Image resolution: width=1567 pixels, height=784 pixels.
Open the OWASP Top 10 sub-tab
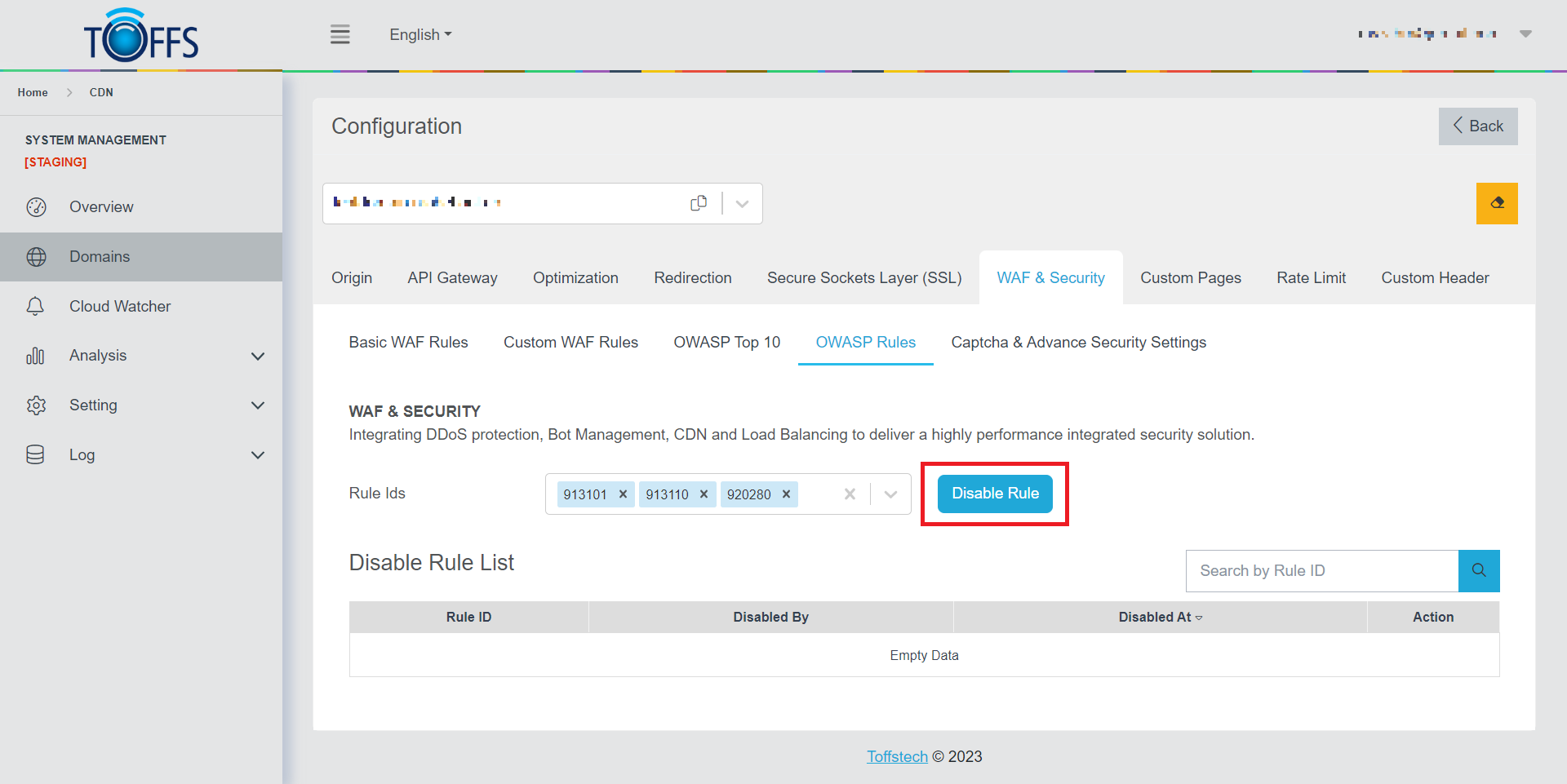726,343
